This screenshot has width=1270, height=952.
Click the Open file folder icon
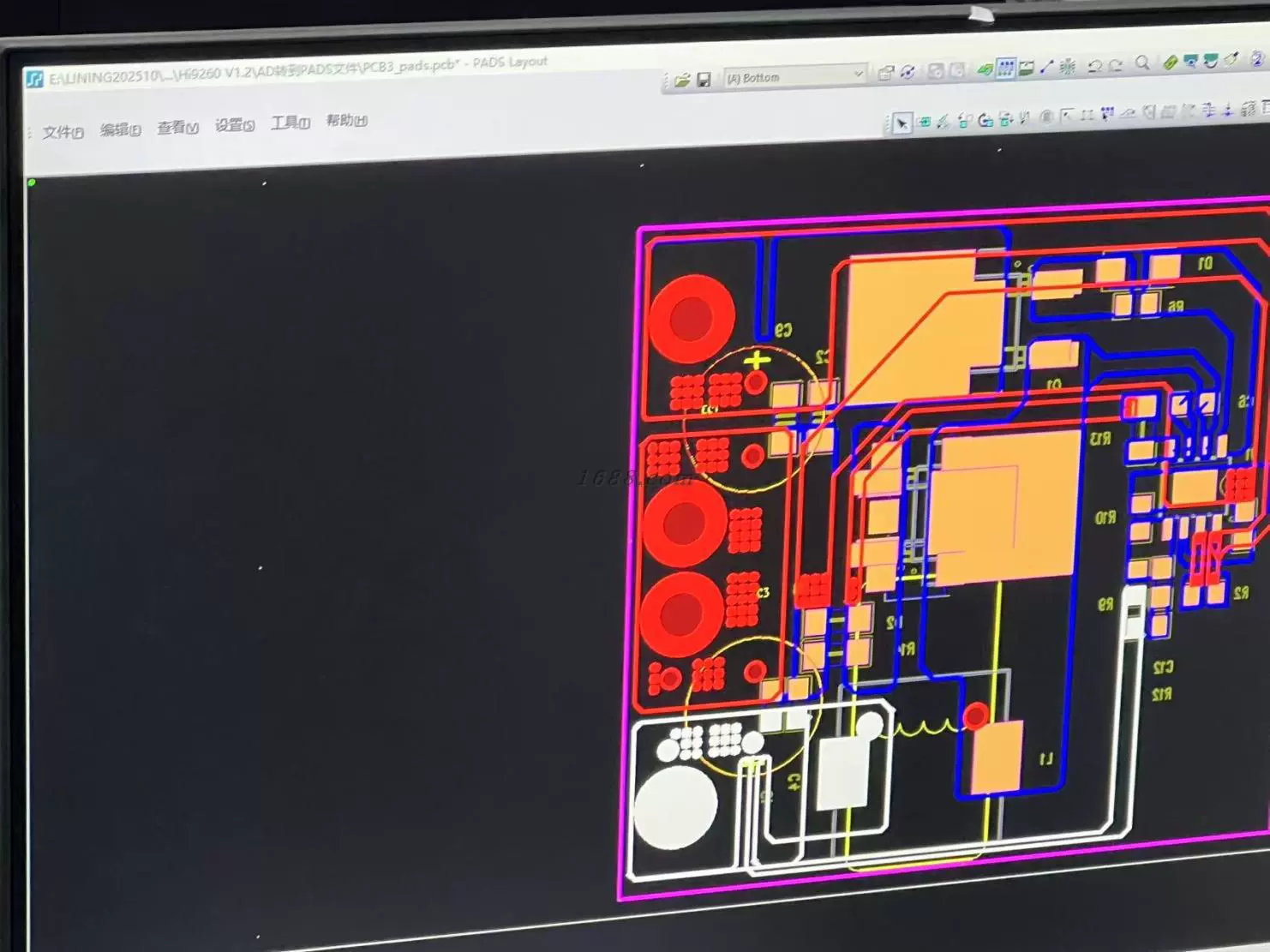point(682,81)
